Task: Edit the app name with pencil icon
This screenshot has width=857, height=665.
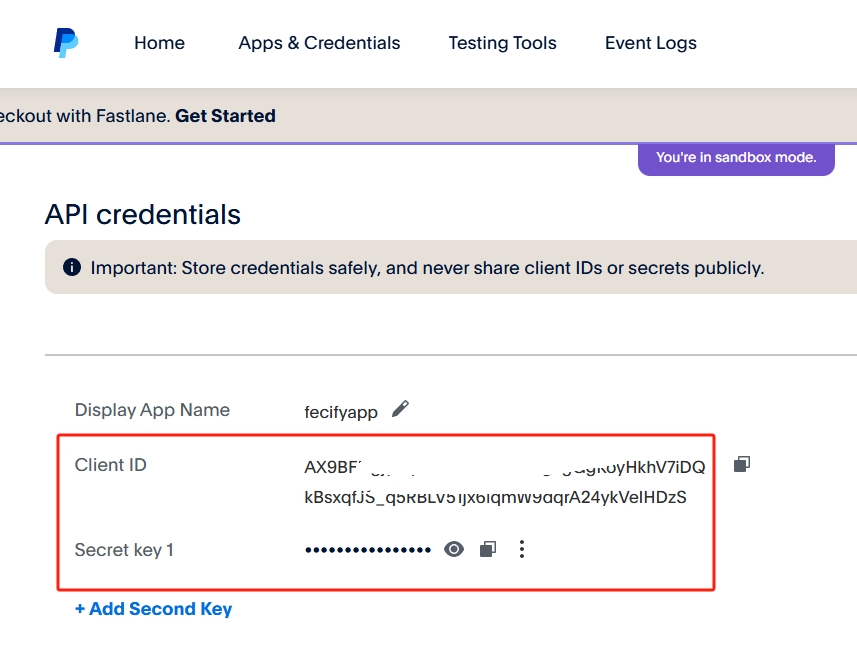Action: click(x=400, y=409)
